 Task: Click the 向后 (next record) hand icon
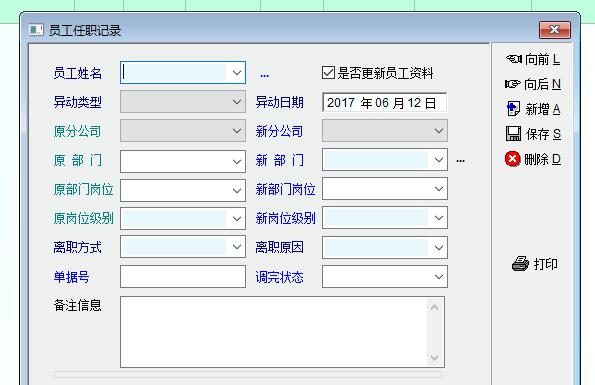click(x=512, y=84)
